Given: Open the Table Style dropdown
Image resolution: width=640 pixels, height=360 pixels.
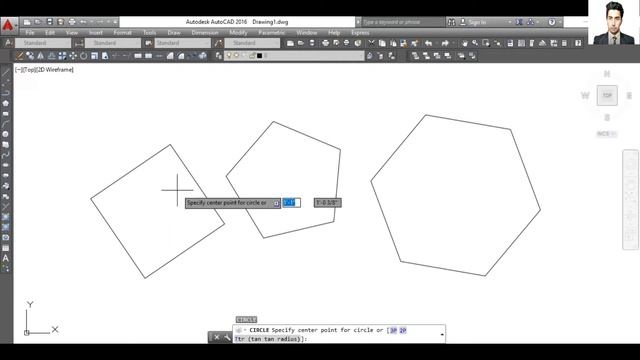Looking at the screenshot, I should tap(182, 43).
